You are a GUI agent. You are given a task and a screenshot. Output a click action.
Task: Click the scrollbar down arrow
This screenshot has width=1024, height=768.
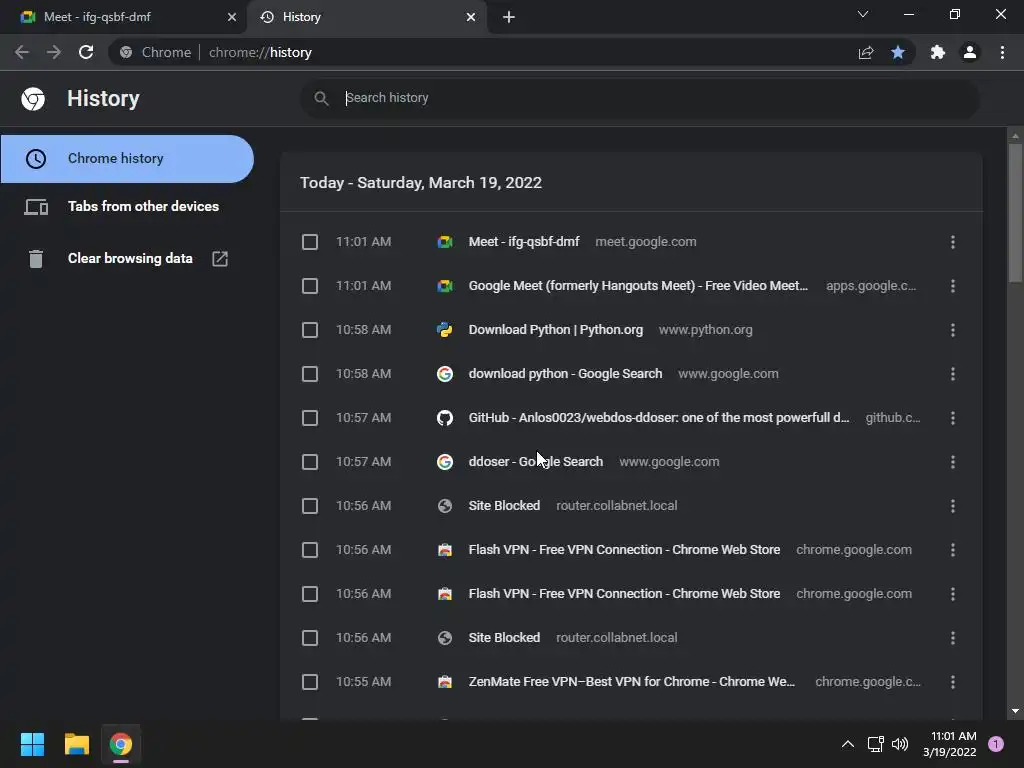1015,712
